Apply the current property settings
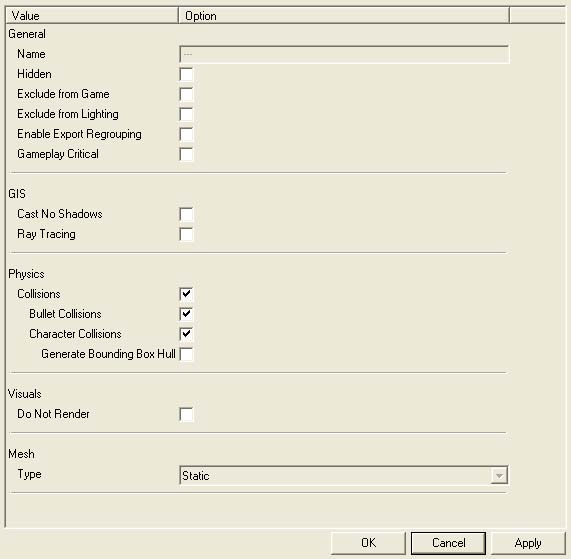This screenshot has height=559, width=571. [528, 543]
